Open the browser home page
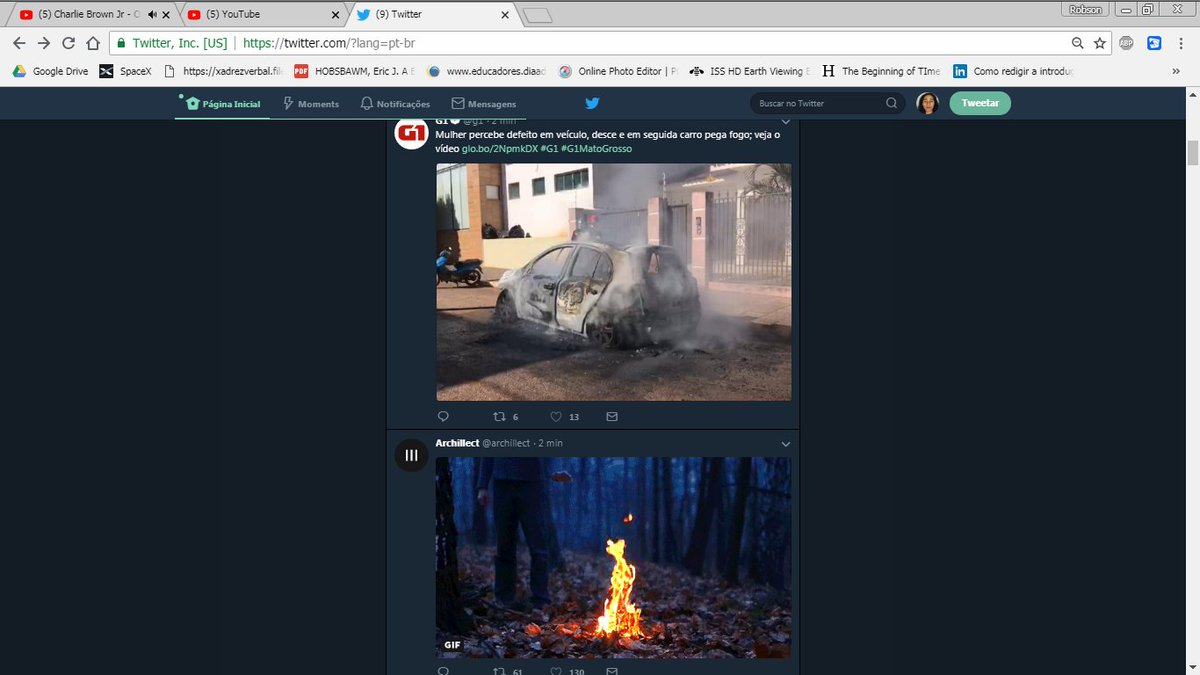 pyautogui.click(x=93, y=44)
